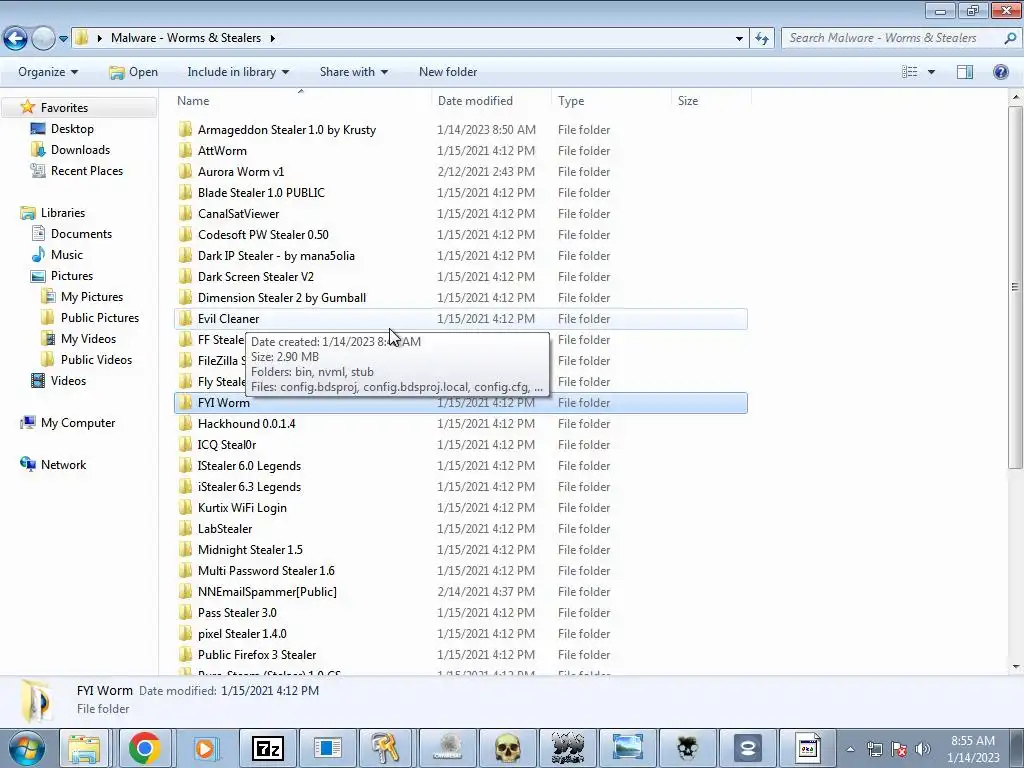The width and height of the screenshot is (1024, 768).
Task: Show hidden system tray icons
Action: [x=850, y=749]
